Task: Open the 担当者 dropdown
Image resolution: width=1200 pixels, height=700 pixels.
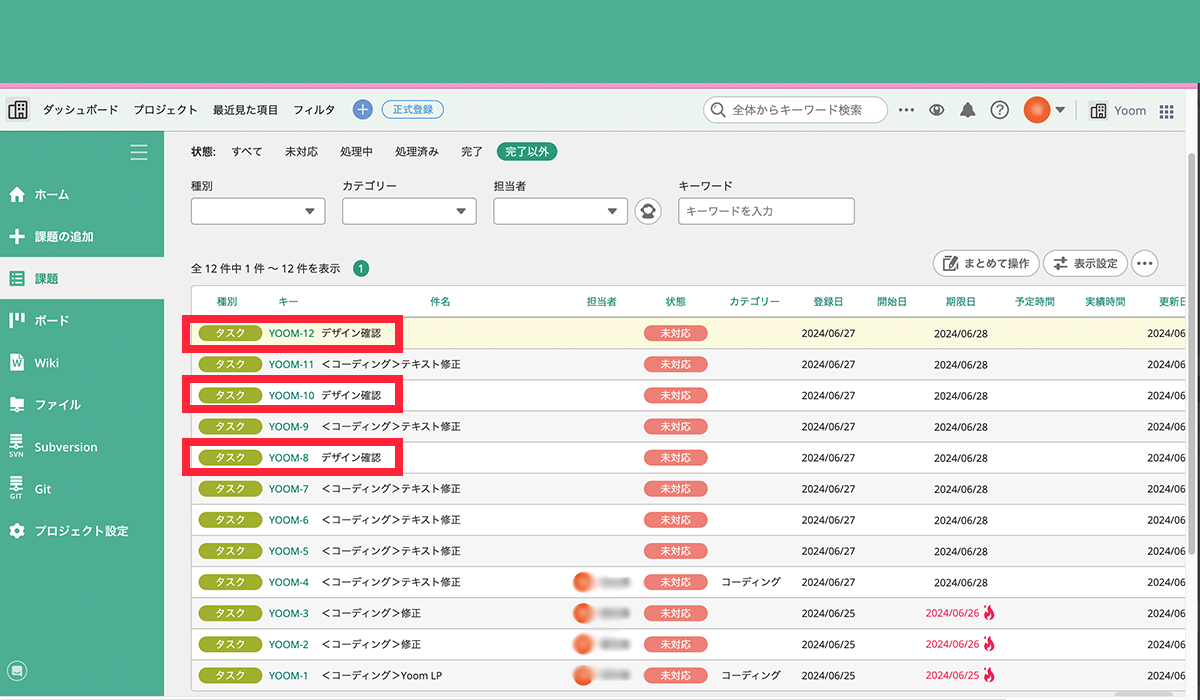Action: (x=560, y=211)
